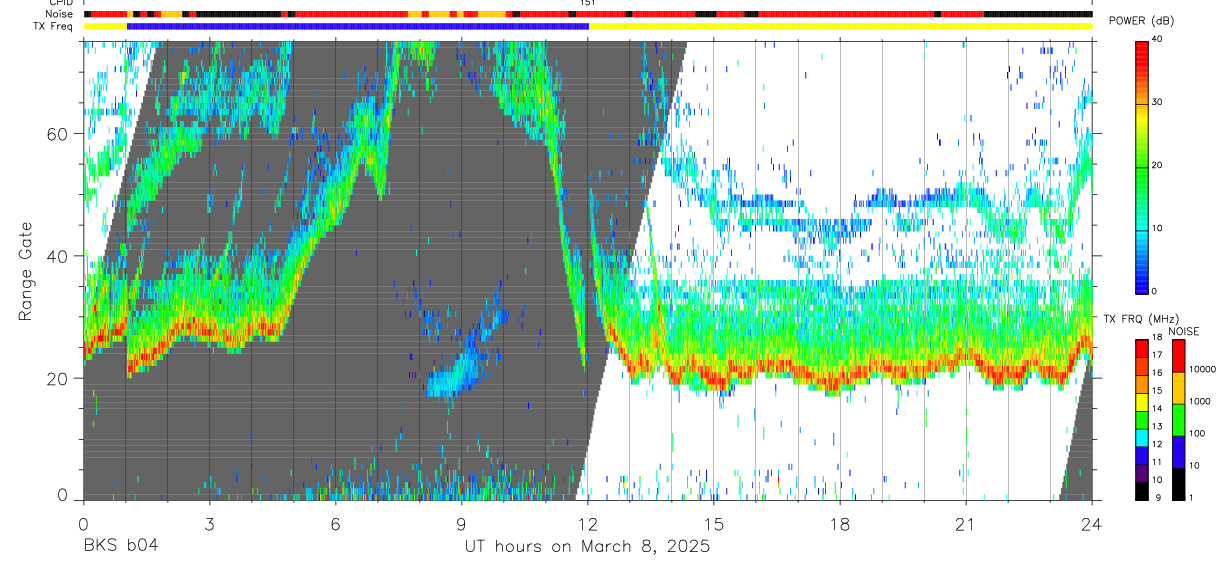The image size is (1228, 567).
Task: Click the 10000 noise legend value
Action: click(x=1203, y=369)
